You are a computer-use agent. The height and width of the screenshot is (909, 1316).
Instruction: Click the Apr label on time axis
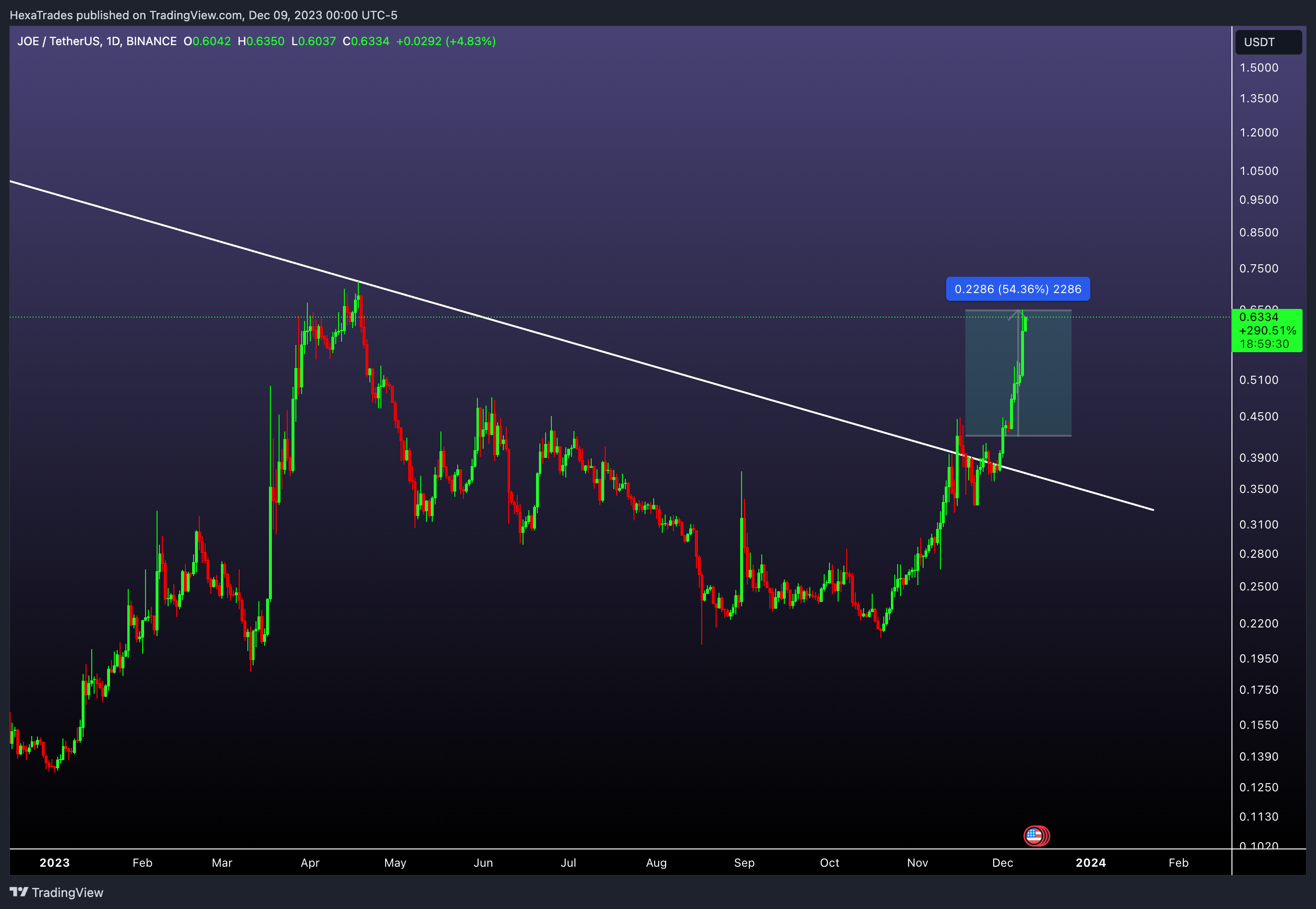click(310, 862)
